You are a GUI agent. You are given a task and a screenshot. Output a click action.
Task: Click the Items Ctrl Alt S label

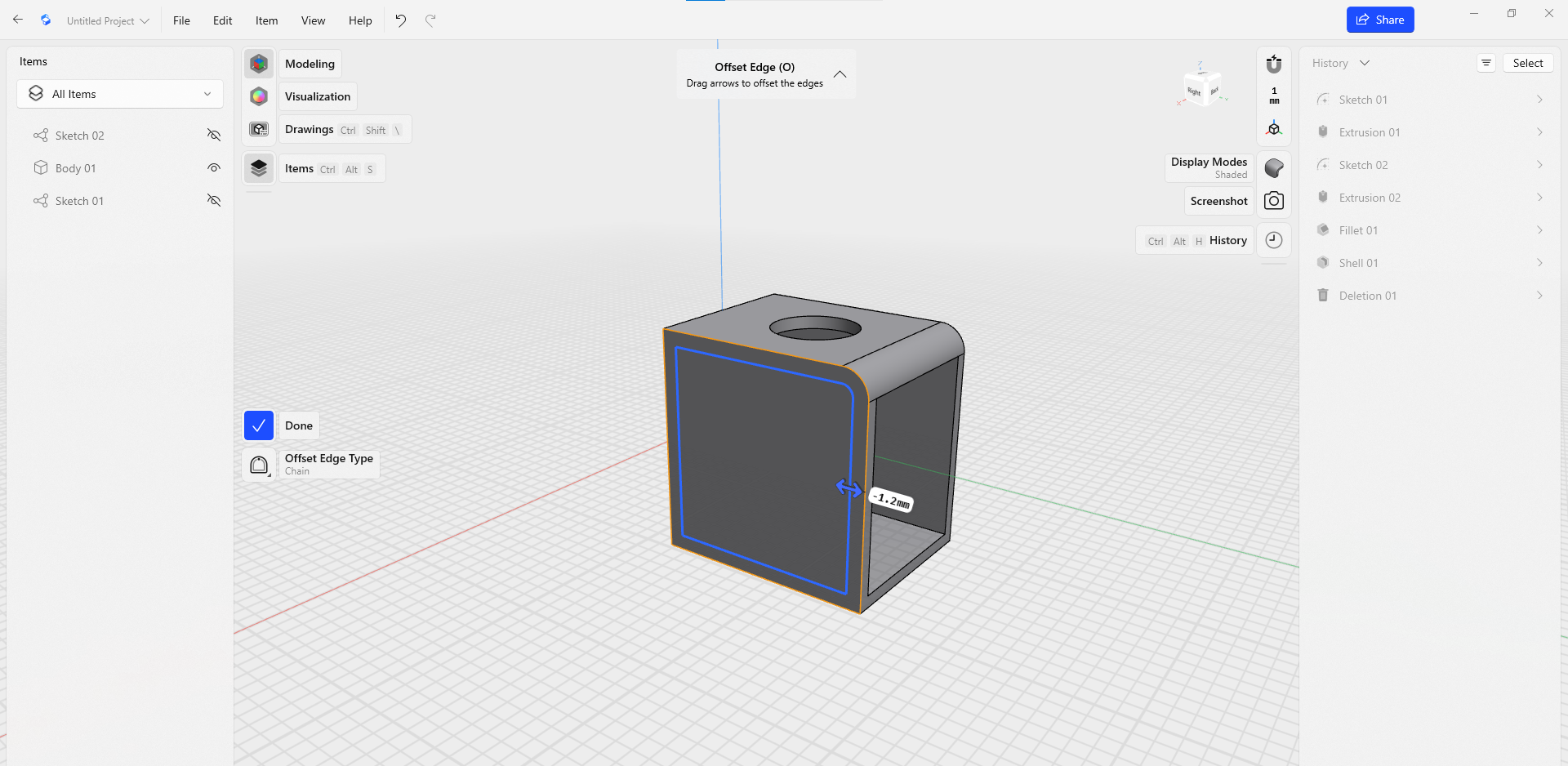tap(332, 168)
